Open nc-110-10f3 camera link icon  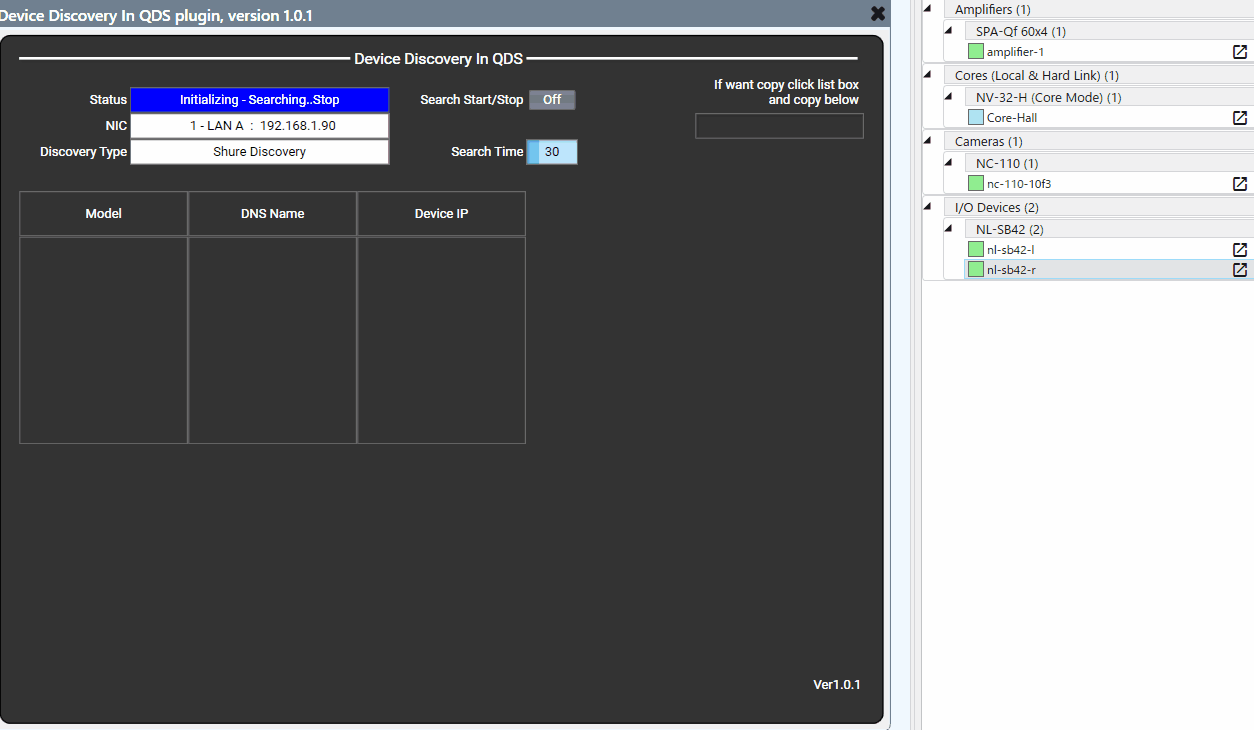[1239, 184]
